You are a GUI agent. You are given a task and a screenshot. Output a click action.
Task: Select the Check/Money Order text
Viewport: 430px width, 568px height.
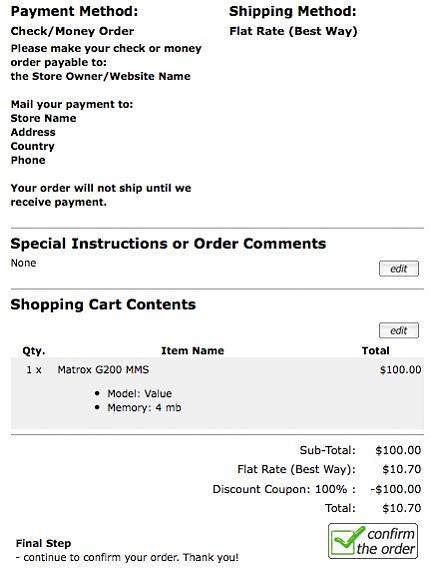pyautogui.click(x=72, y=31)
